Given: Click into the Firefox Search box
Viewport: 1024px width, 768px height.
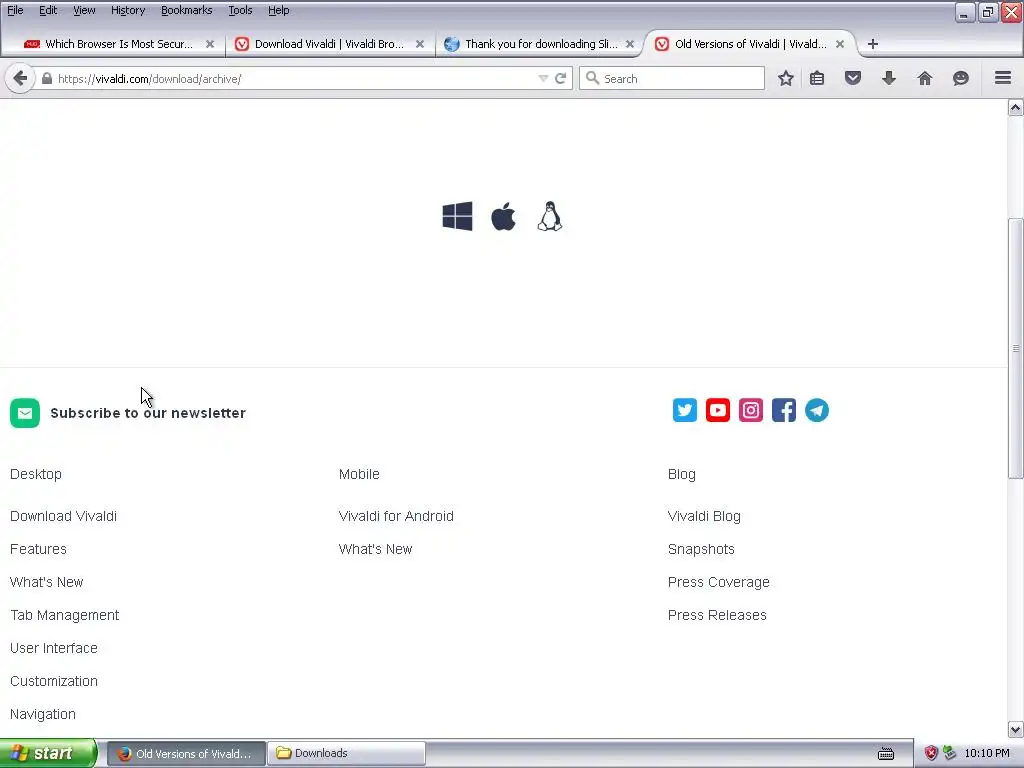Looking at the screenshot, I should click(671, 78).
